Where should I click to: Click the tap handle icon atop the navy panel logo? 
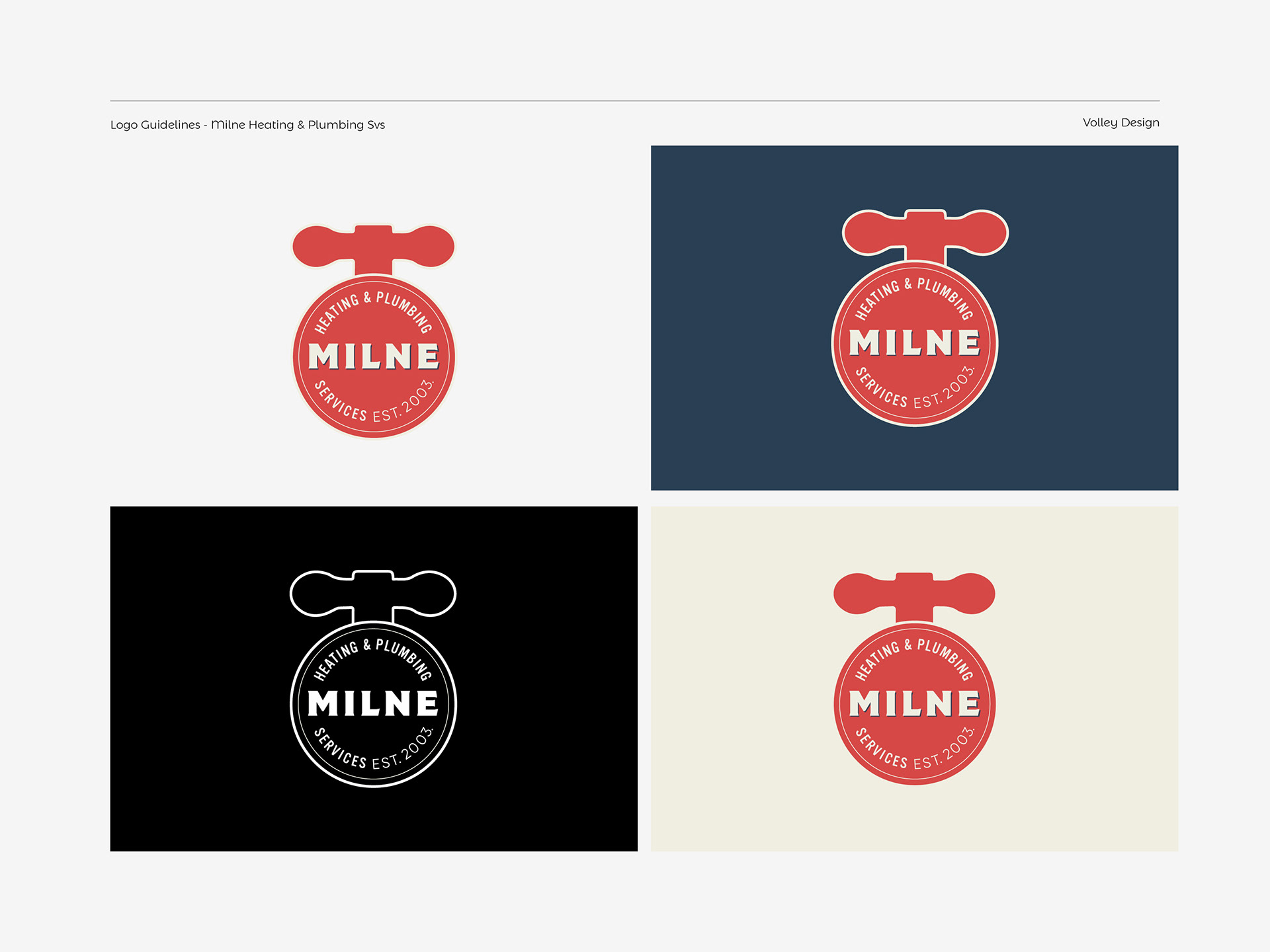tap(925, 237)
